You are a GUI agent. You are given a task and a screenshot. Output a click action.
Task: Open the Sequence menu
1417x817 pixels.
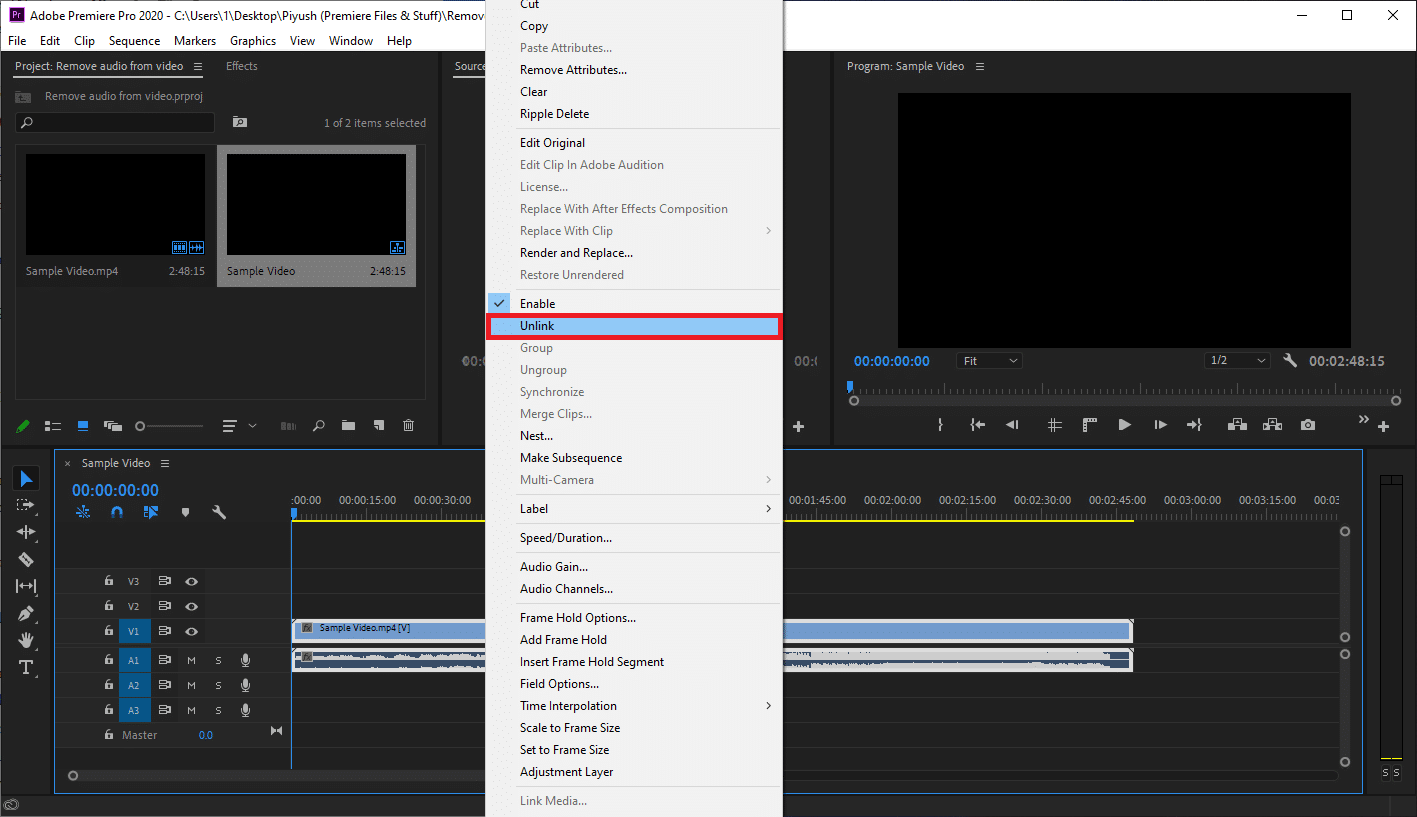point(136,40)
